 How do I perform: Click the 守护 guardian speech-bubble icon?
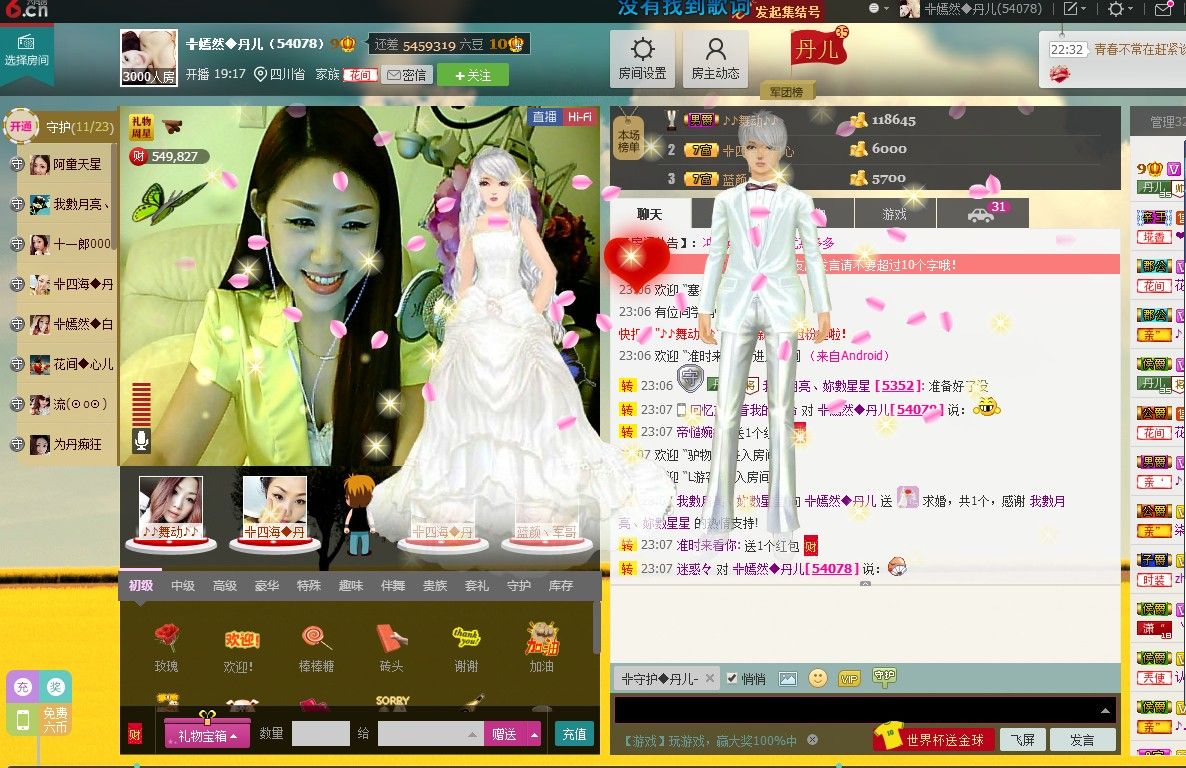click(x=884, y=676)
